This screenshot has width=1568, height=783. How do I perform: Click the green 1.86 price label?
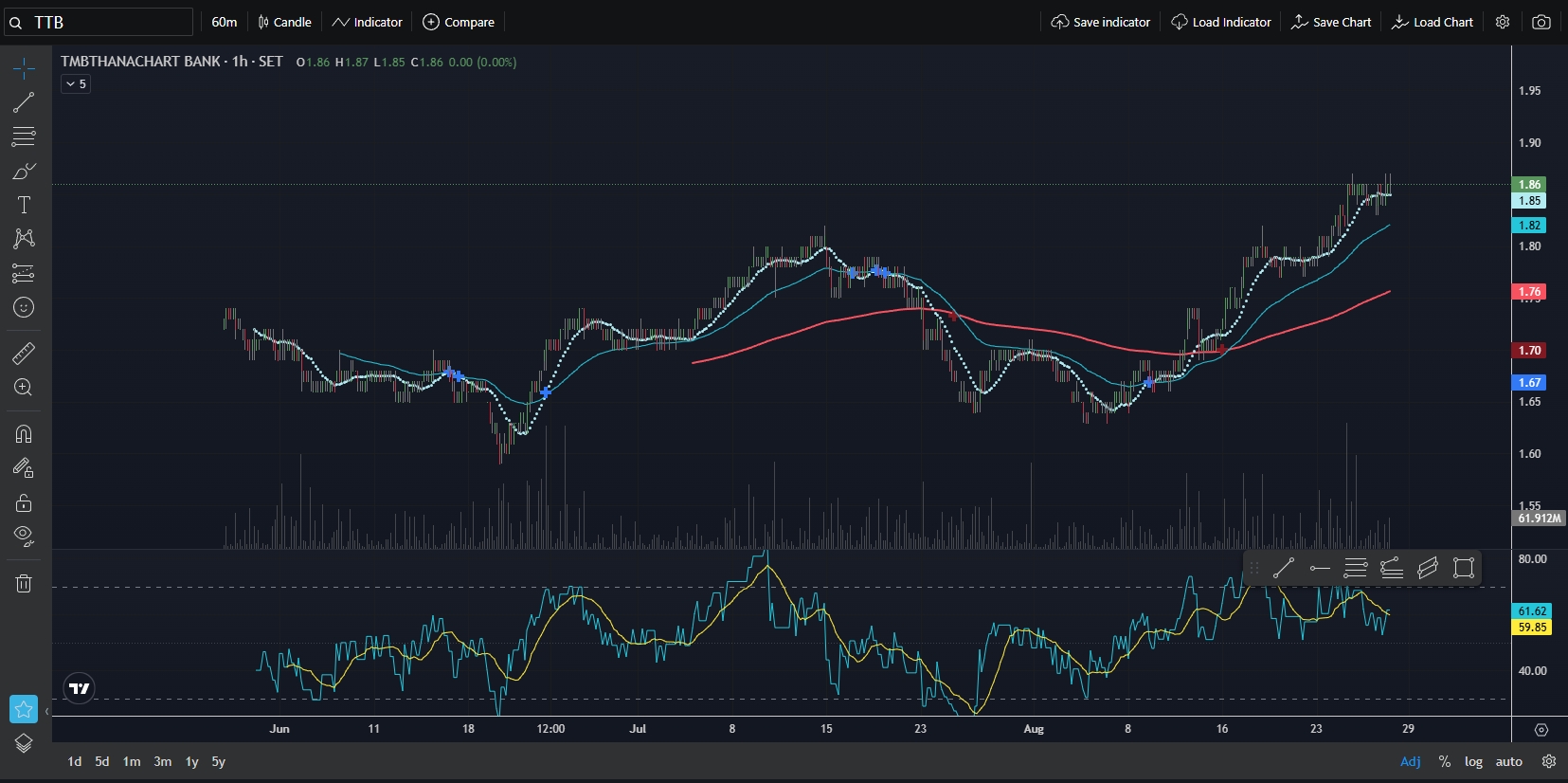pyautogui.click(x=1529, y=185)
